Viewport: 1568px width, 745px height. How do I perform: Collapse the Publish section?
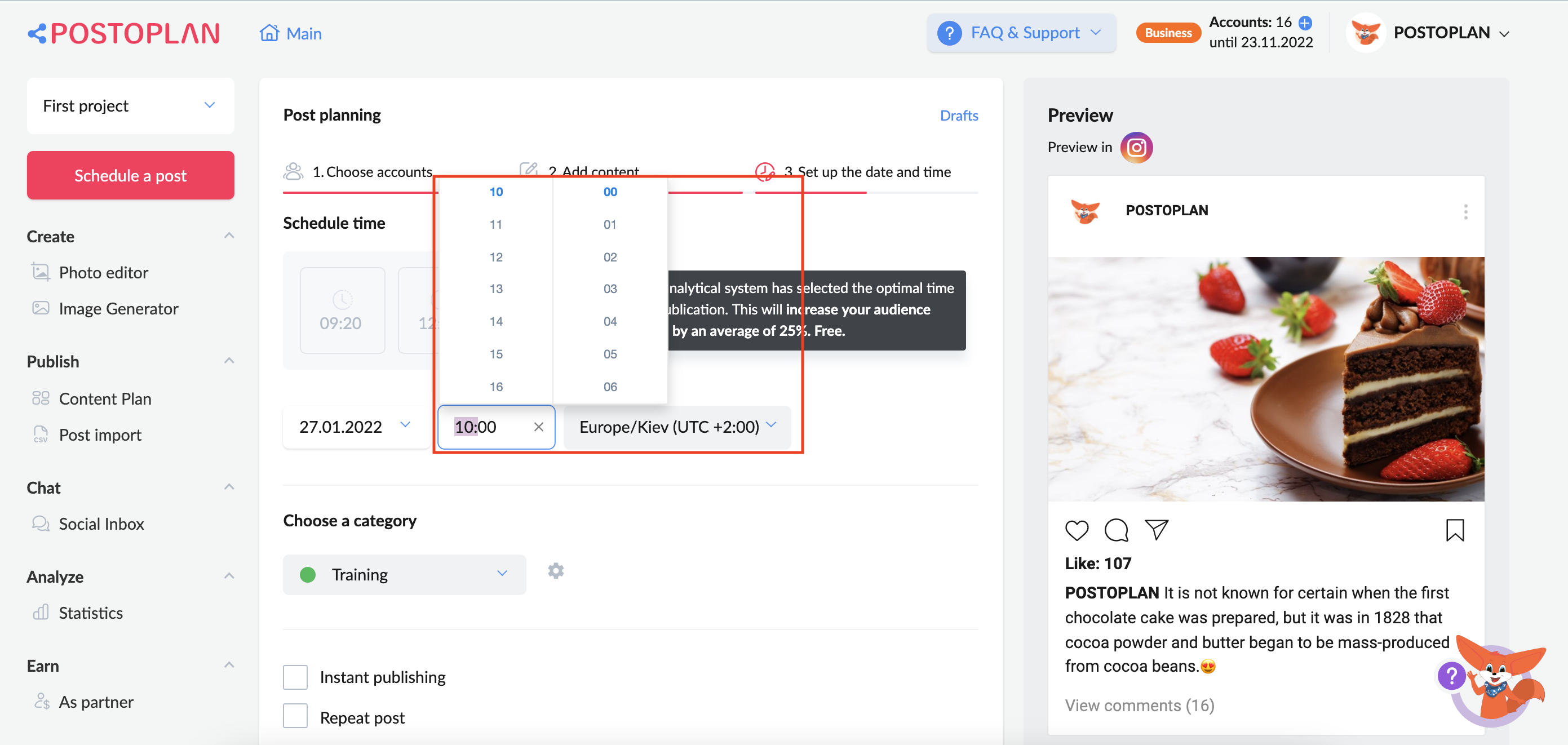click(229, 361)
